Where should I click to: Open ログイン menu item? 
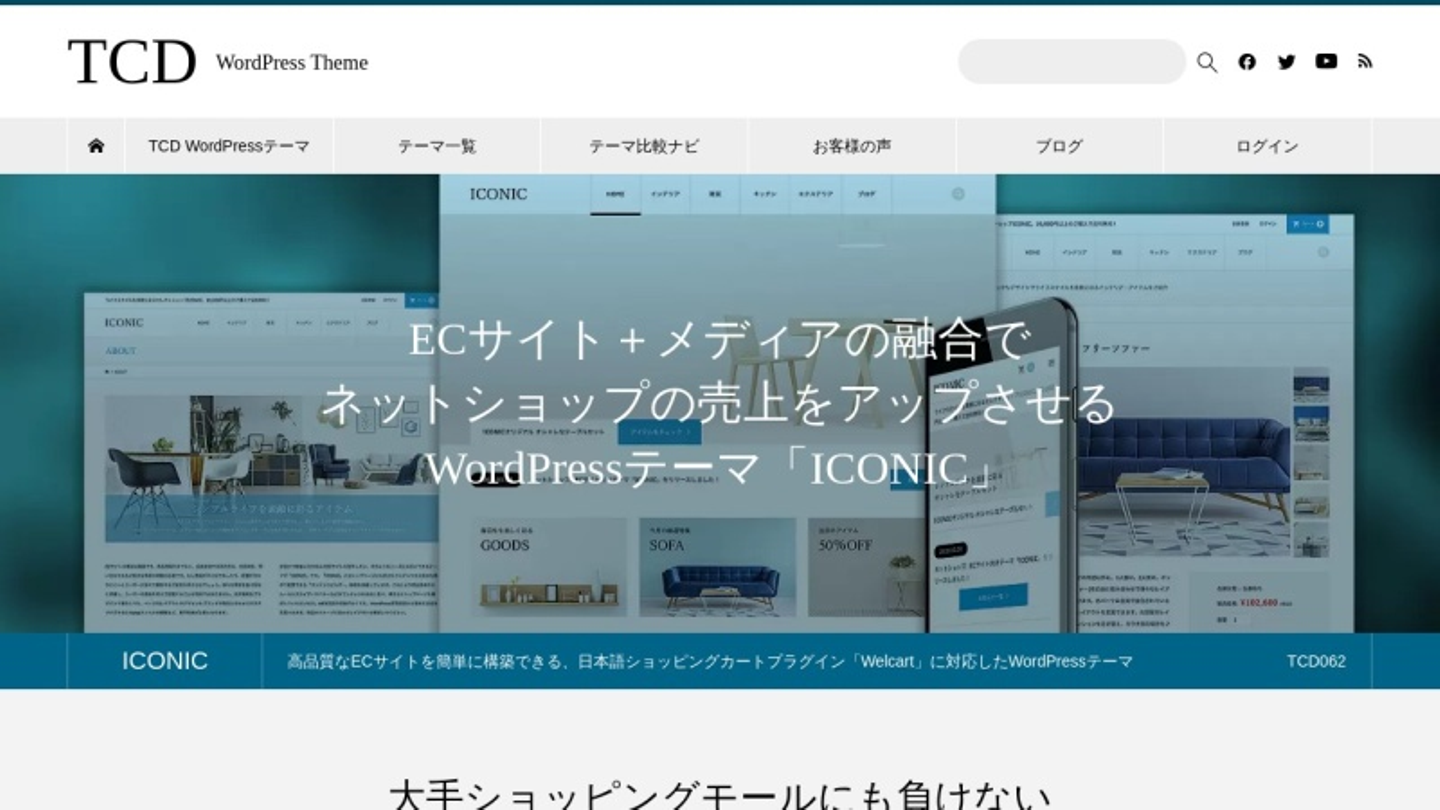pos(1267,146)
